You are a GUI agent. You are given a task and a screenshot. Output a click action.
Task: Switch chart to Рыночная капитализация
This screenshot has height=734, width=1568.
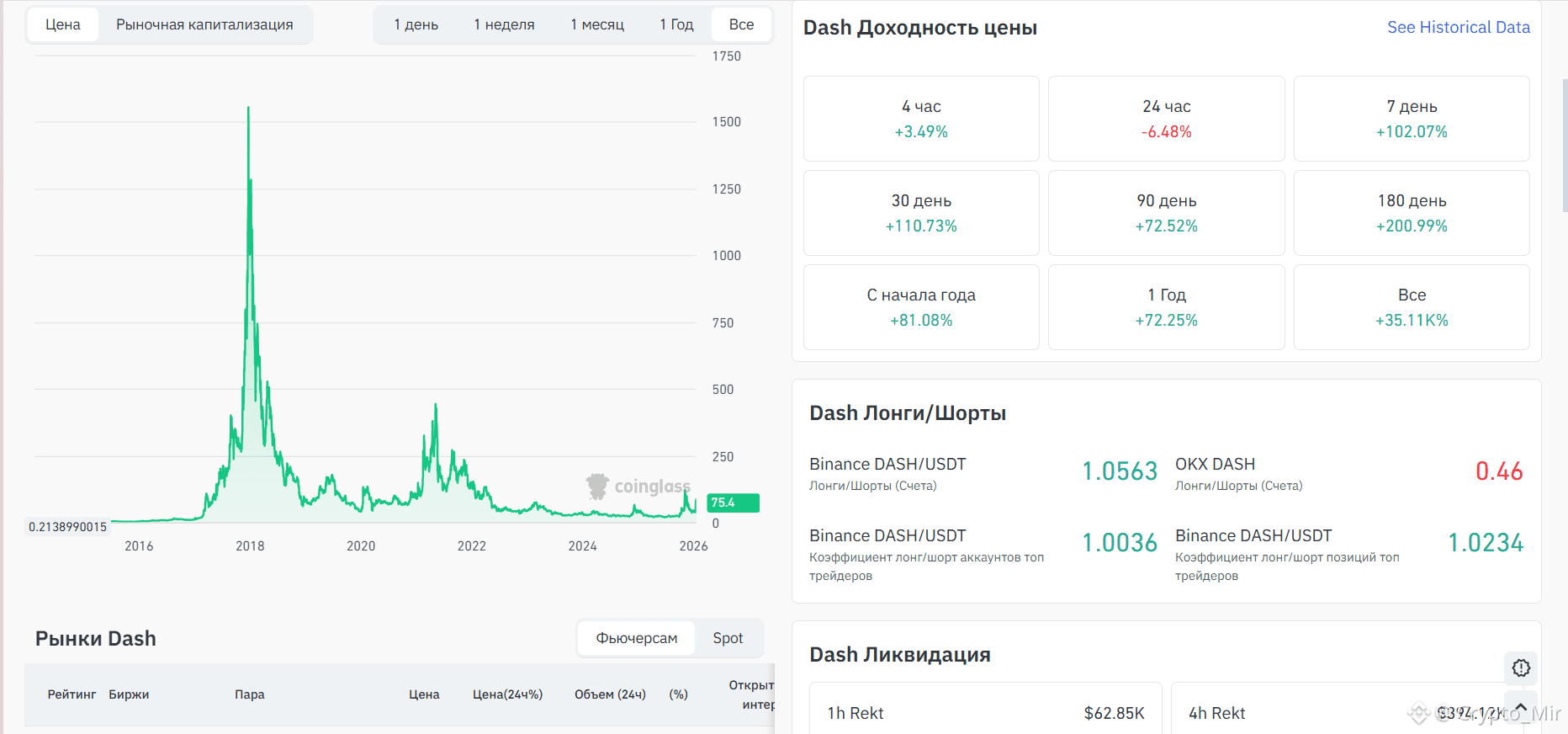[204, 24]
